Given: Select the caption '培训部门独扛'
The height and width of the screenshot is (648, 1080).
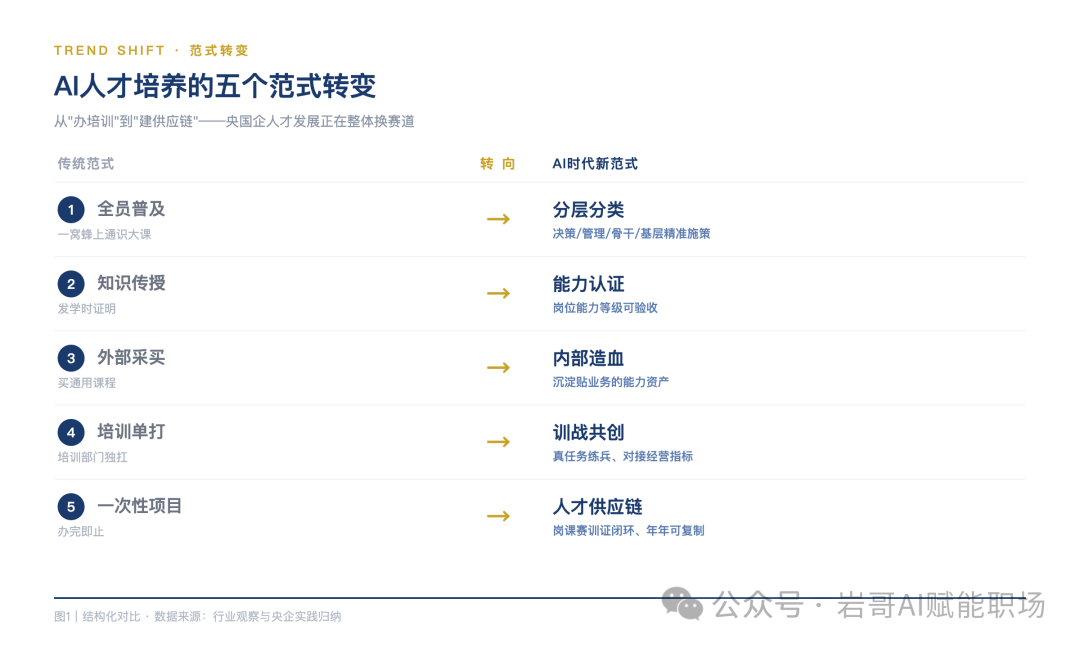Looking at the screenshot, I should pos(92,457).
